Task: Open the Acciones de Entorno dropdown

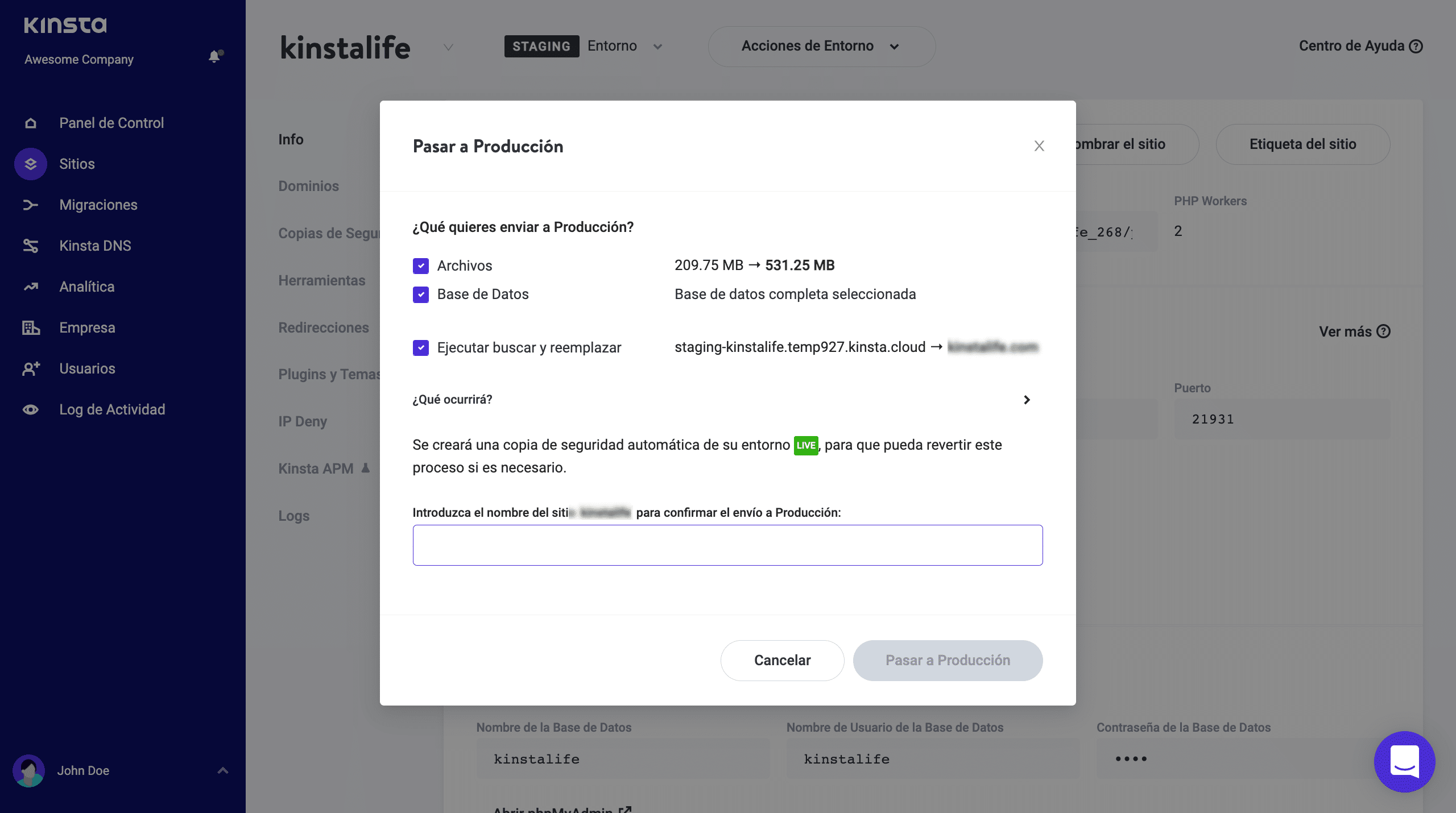Action: pos(821,46)
